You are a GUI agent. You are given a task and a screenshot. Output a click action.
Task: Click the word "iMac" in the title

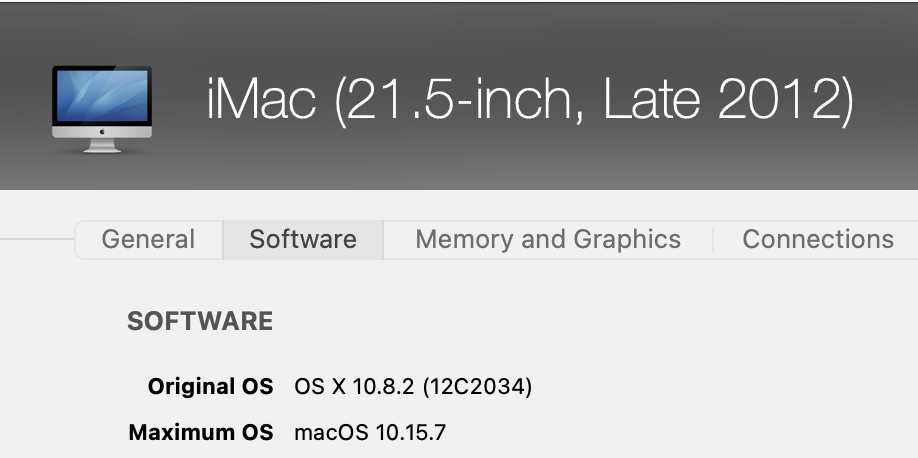pyautogui.click(x=262, y=101)
